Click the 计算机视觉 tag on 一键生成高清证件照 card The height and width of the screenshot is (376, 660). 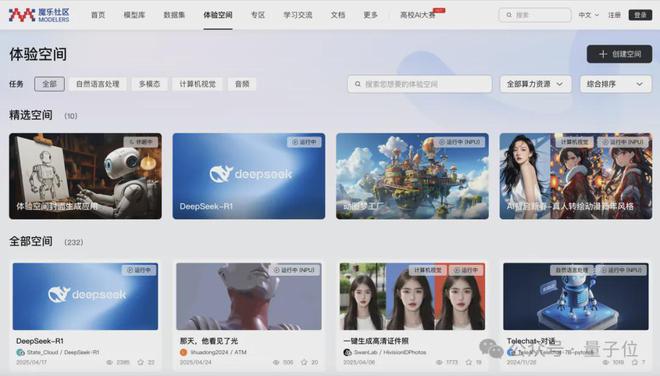point(428,270)
